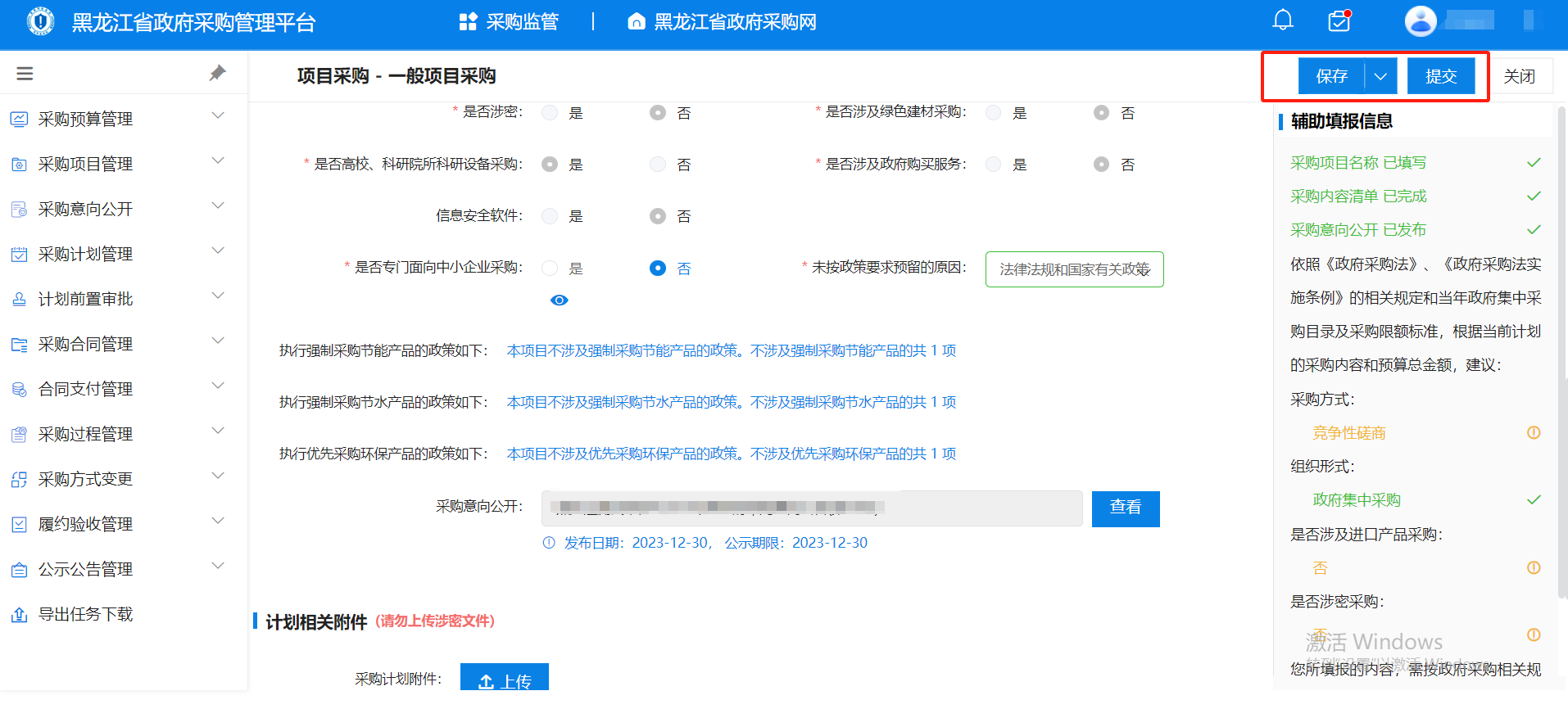Click the warning icon beside 竞争性磋商

1534,432
